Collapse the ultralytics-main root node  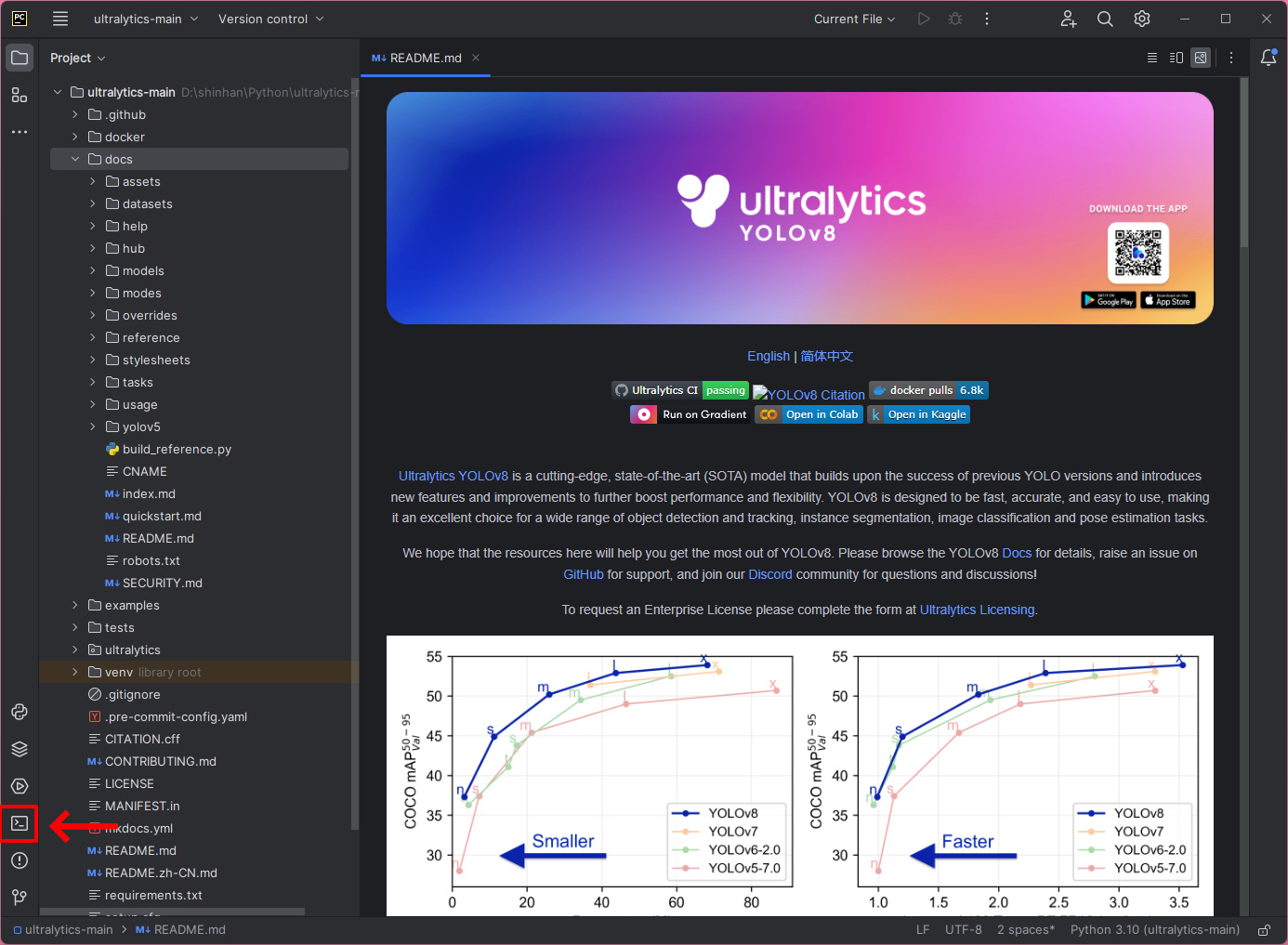(x=58, y=92)
